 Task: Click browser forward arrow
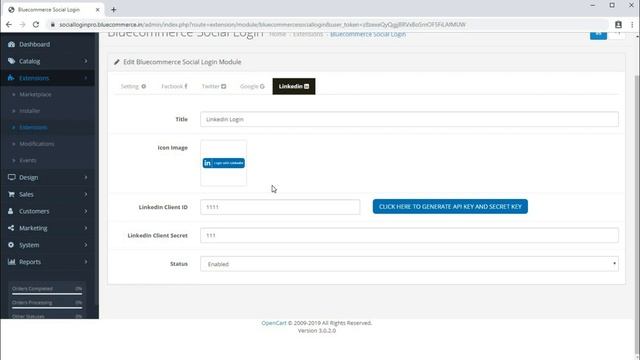pos(22,24)
